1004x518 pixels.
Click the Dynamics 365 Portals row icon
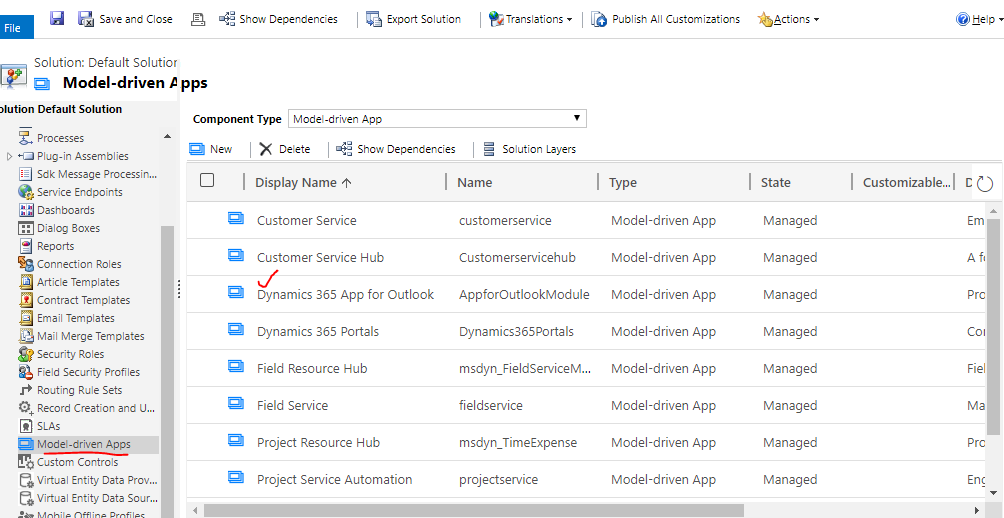(x=236, y=330)
